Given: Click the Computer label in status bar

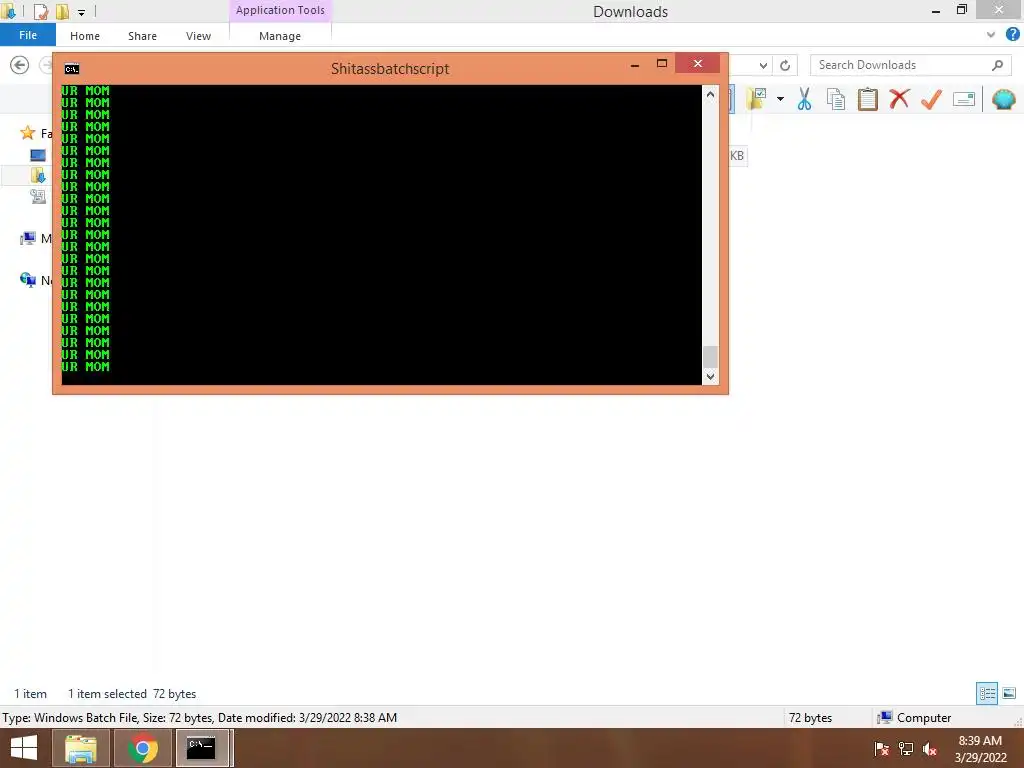Looking at the screenshot, I should 923,718.
